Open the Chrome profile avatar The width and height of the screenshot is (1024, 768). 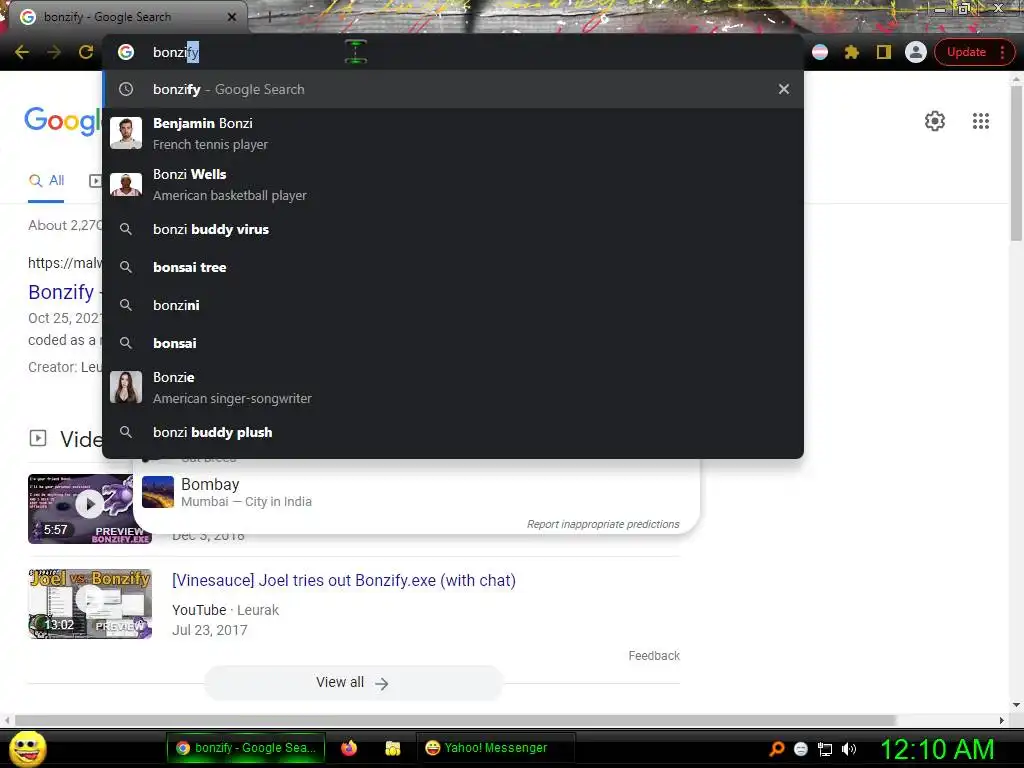tap(916, 52)
